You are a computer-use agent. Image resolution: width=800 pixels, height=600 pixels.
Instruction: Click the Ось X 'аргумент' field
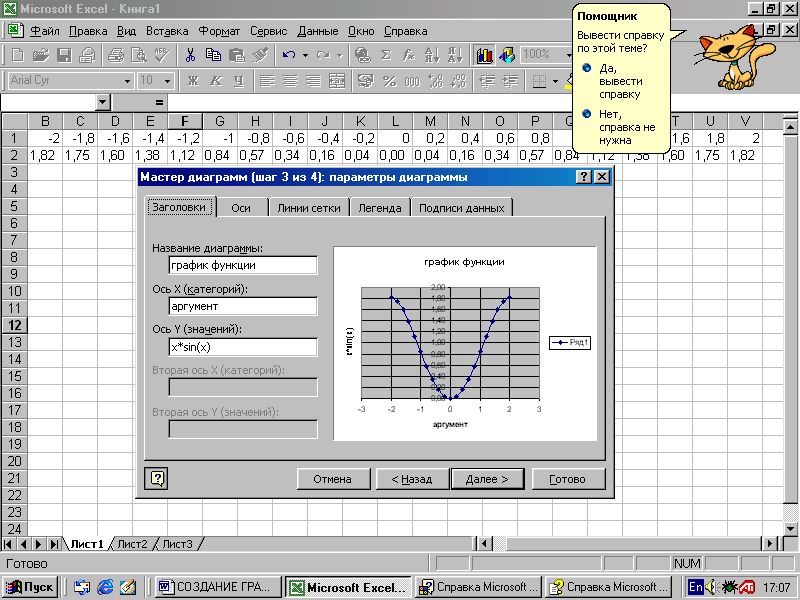(243, 306)
